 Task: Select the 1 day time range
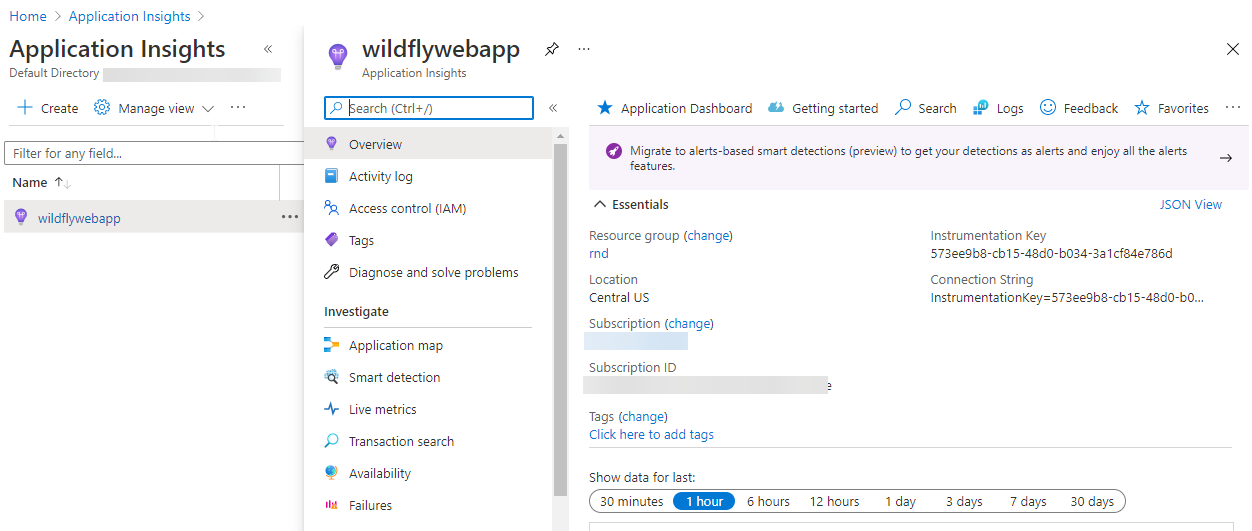tap(900, 501)
